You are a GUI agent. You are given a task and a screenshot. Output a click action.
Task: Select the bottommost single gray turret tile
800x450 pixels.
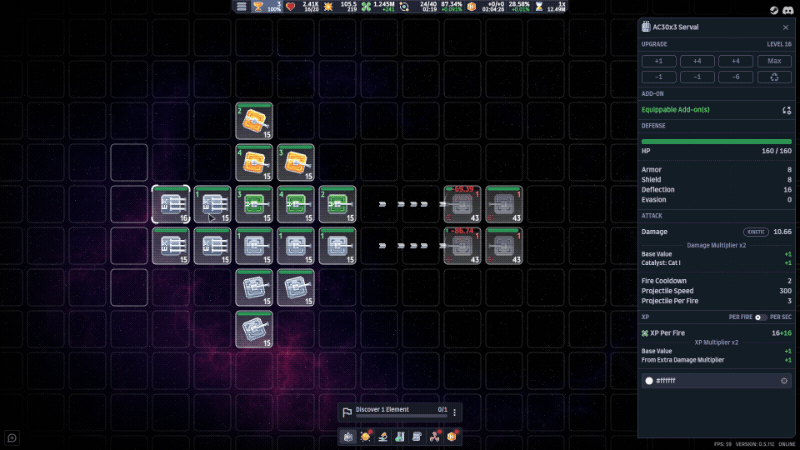(x=254, y=330)
